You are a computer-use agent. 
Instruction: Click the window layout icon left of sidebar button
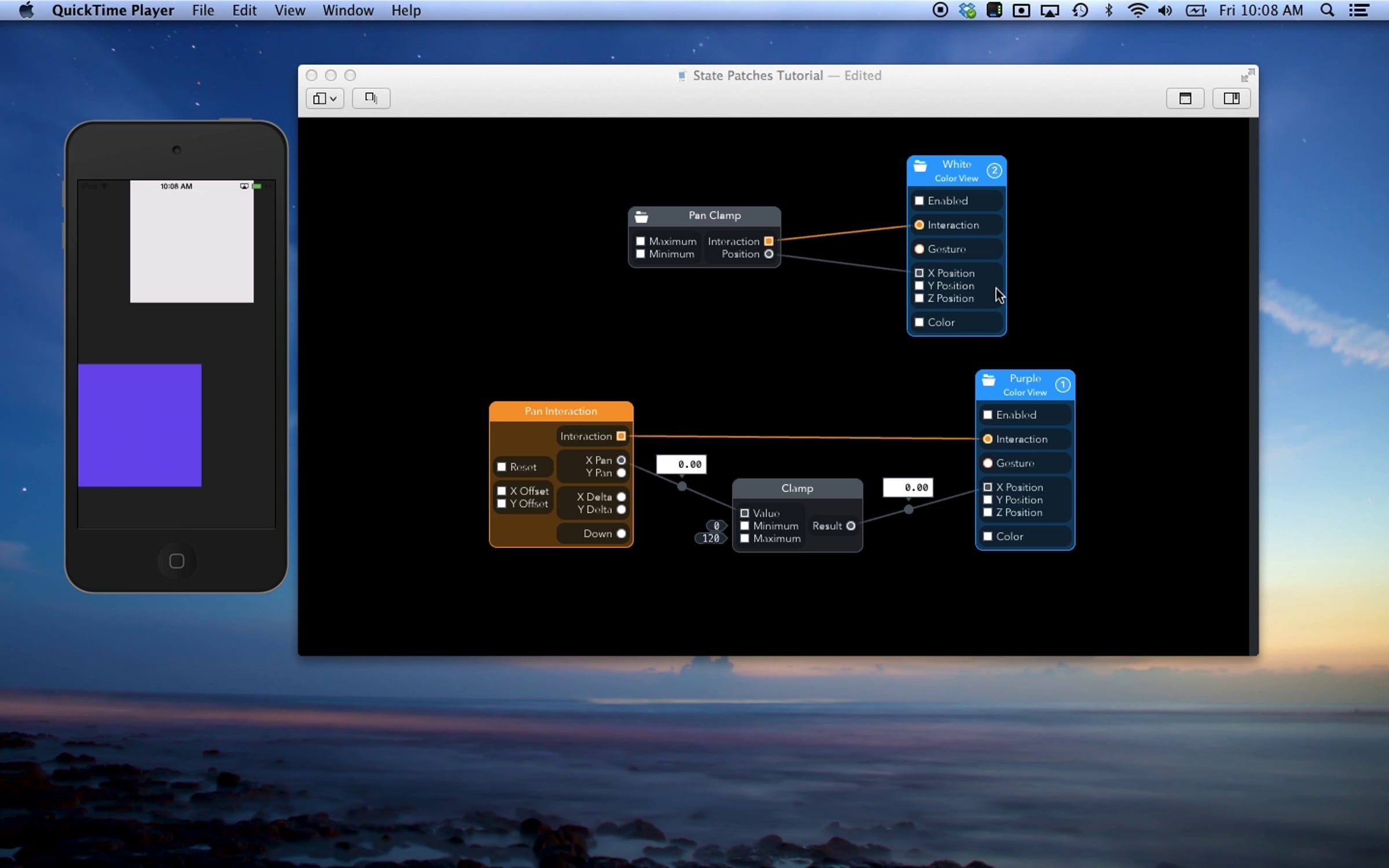[1185, 98]
